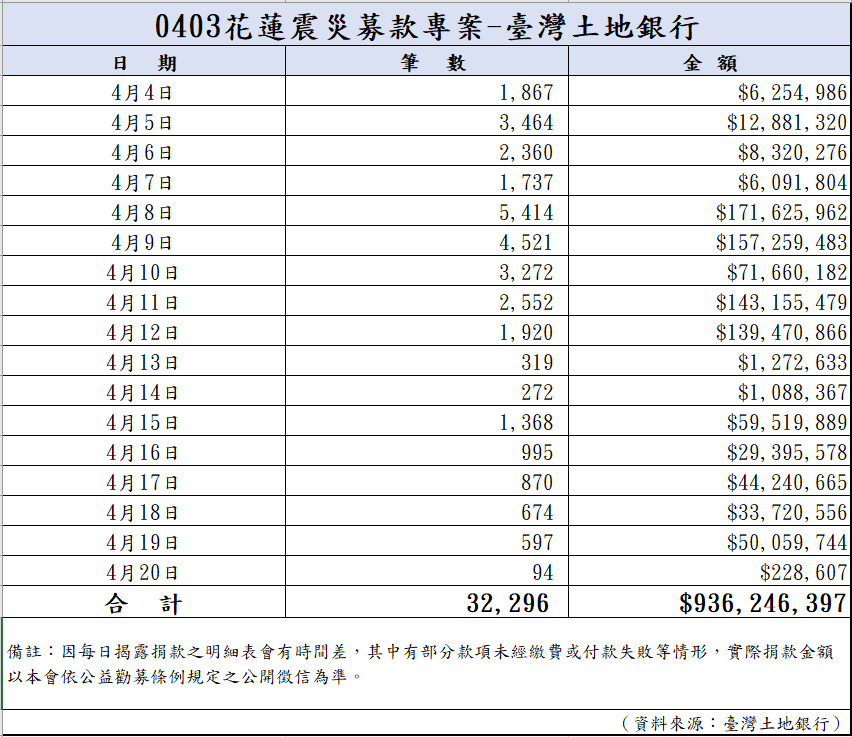
Task: Select the count cell 1,368
Action: [x=427, y=421]
